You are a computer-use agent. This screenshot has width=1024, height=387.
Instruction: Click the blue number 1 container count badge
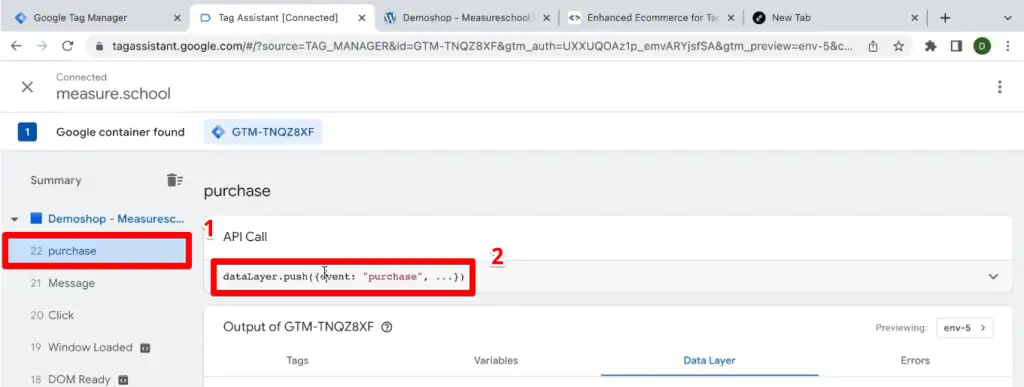click(27, 132)
